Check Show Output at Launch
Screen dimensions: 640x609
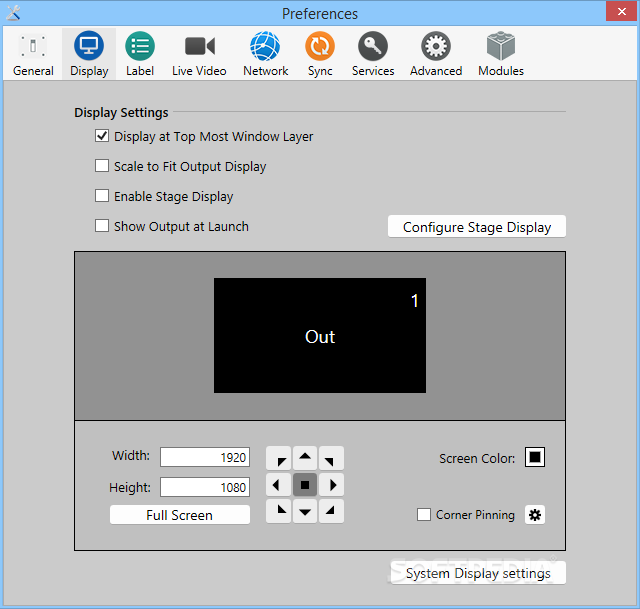[x=102, y=226]
